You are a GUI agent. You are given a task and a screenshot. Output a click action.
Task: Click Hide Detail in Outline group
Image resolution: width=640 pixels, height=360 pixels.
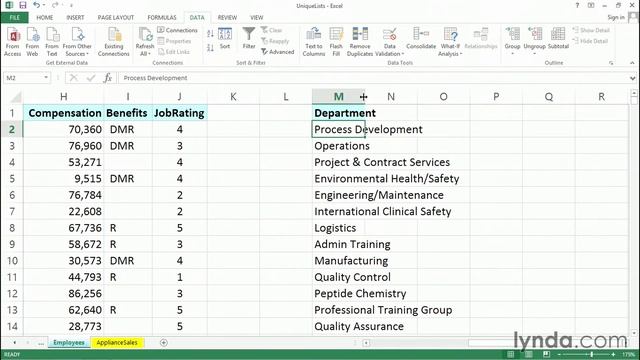(590, 41)
